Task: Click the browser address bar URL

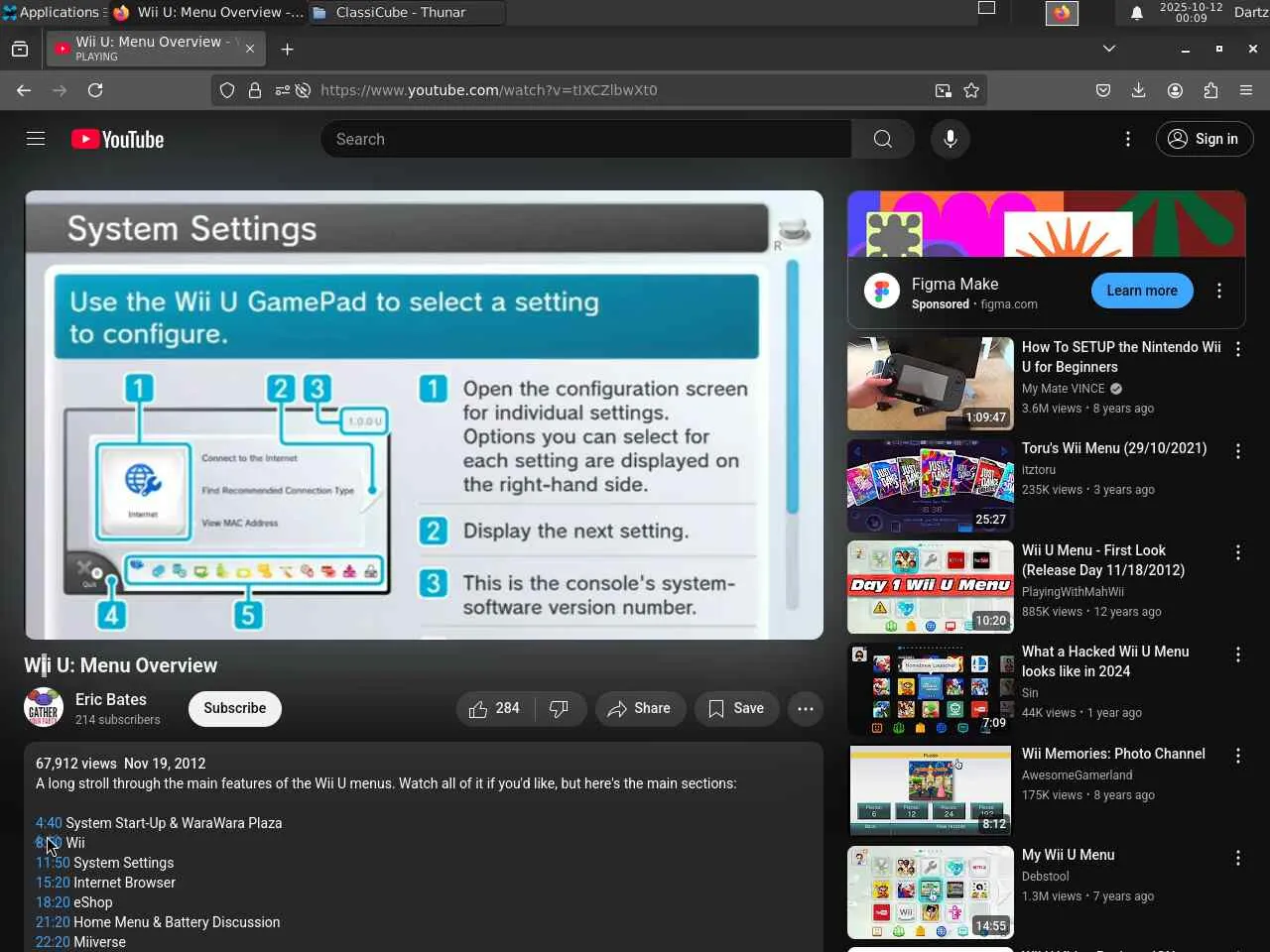Action: click(x=488, y=90)
